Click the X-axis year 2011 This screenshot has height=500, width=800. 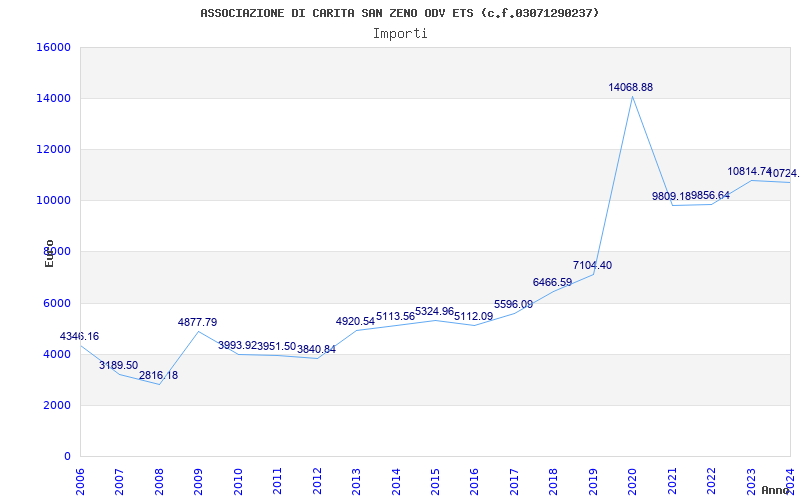[x=278, y=480]
